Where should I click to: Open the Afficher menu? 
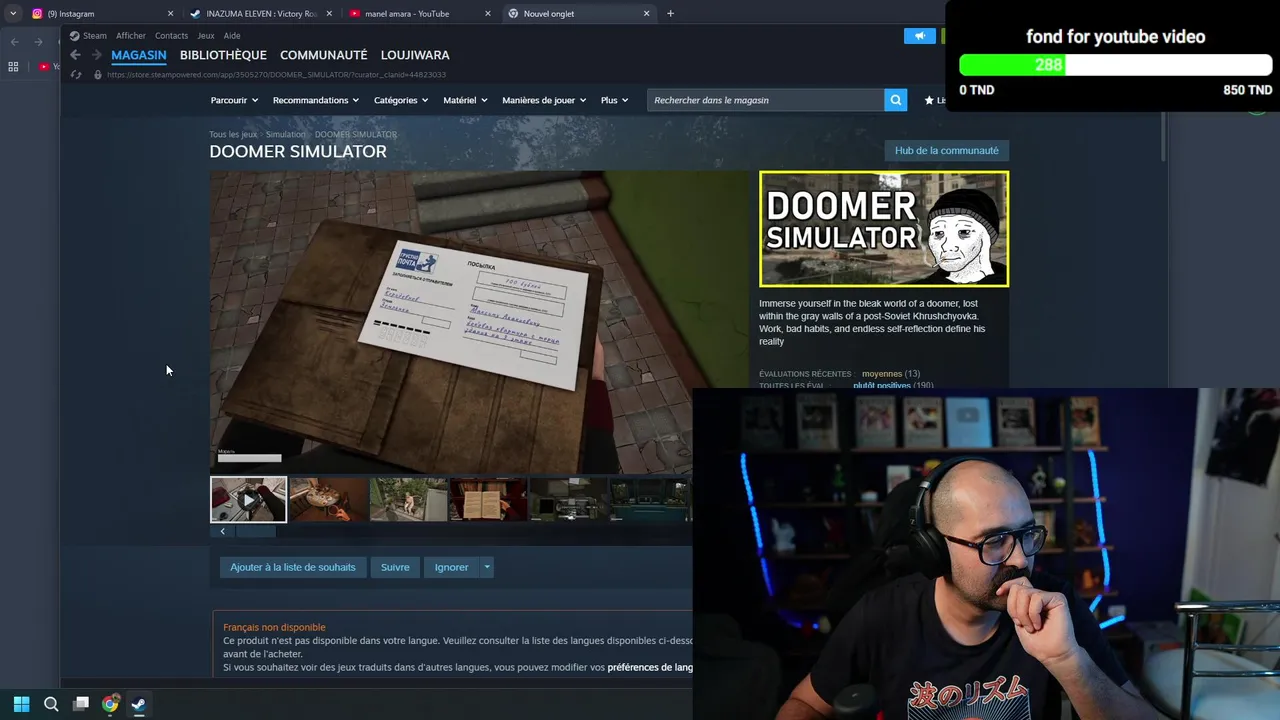click(131, 36)
